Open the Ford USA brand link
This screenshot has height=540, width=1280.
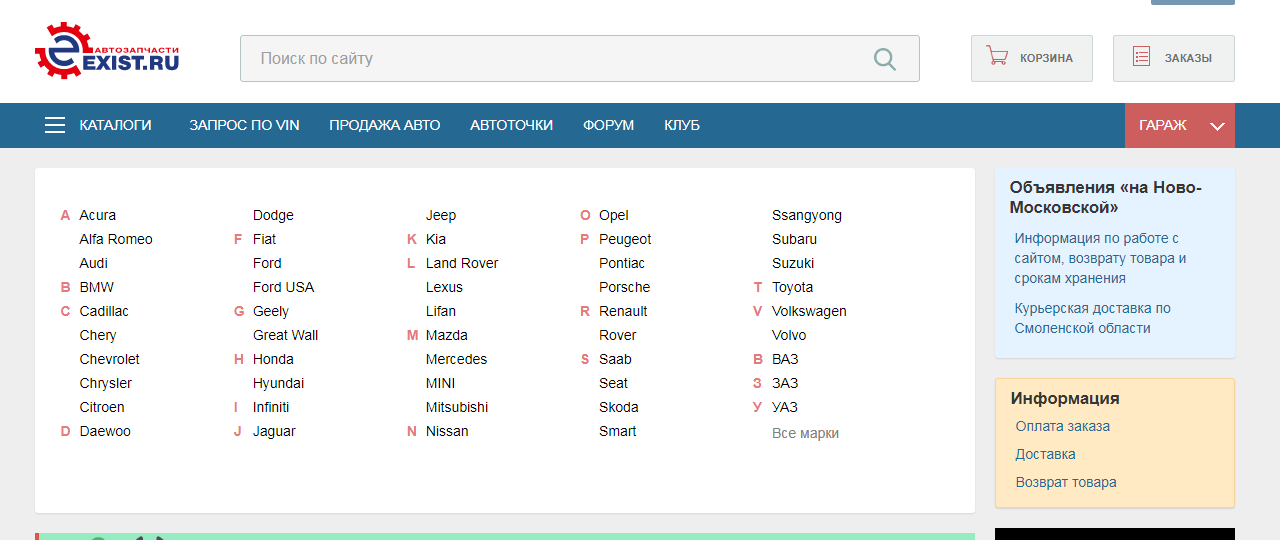283,287
